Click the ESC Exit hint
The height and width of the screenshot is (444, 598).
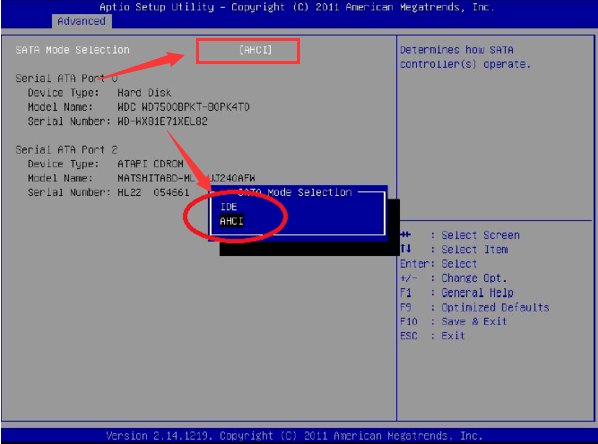click(x=432, y=336)
